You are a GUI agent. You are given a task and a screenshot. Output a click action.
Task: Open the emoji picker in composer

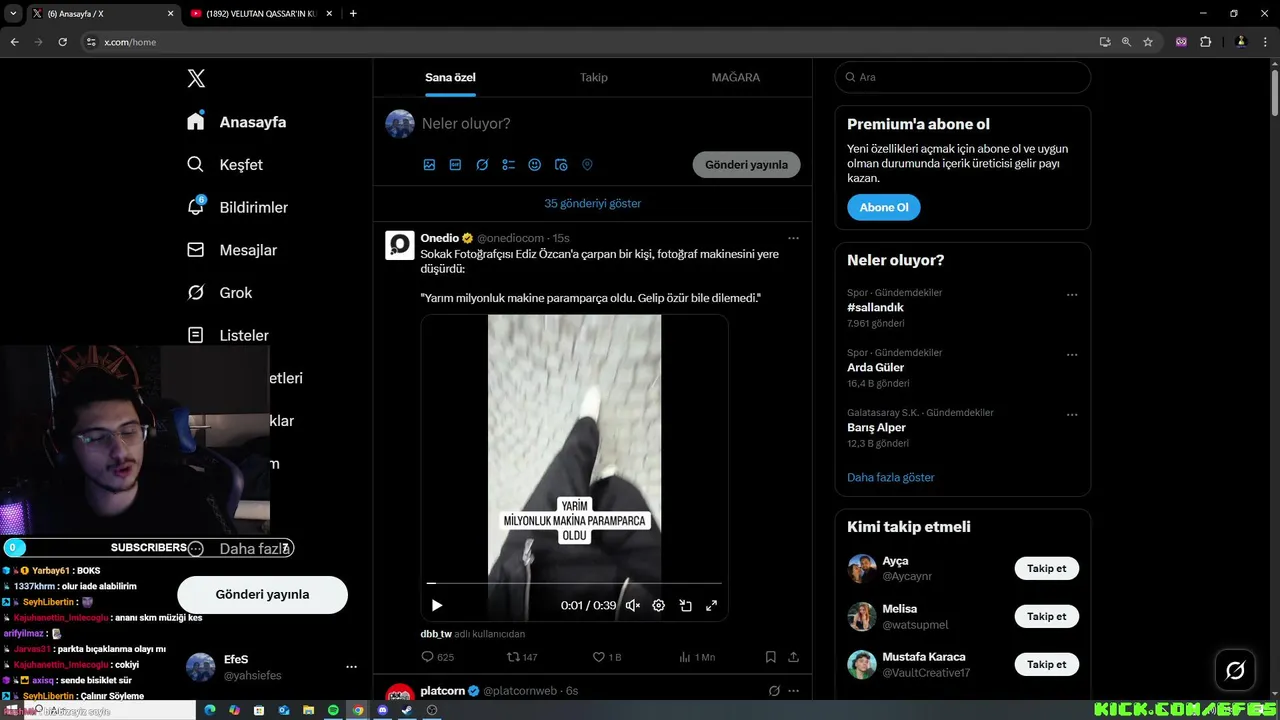(535, 165)
